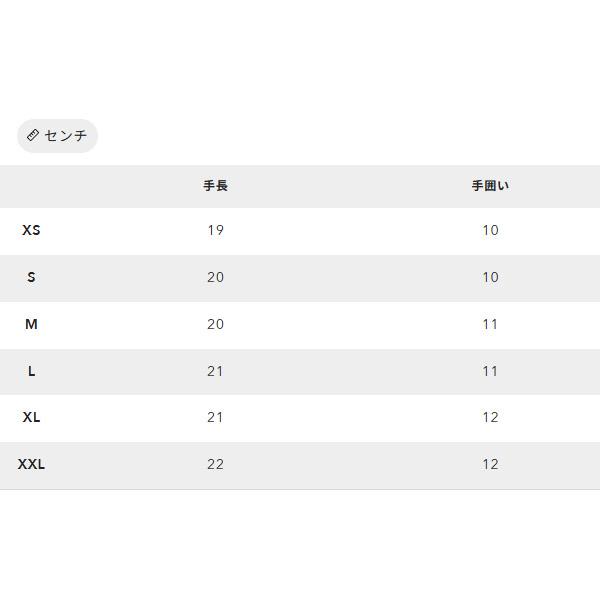Click the XXL hand circumference value 12
Viewport: 600px width, 600px height.
click(490, 464)
